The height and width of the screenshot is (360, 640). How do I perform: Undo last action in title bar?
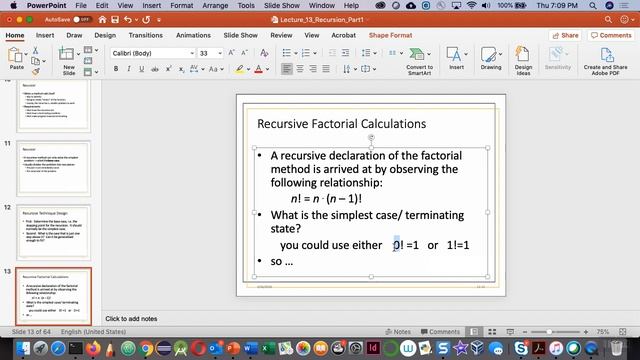tap(128, 20)
